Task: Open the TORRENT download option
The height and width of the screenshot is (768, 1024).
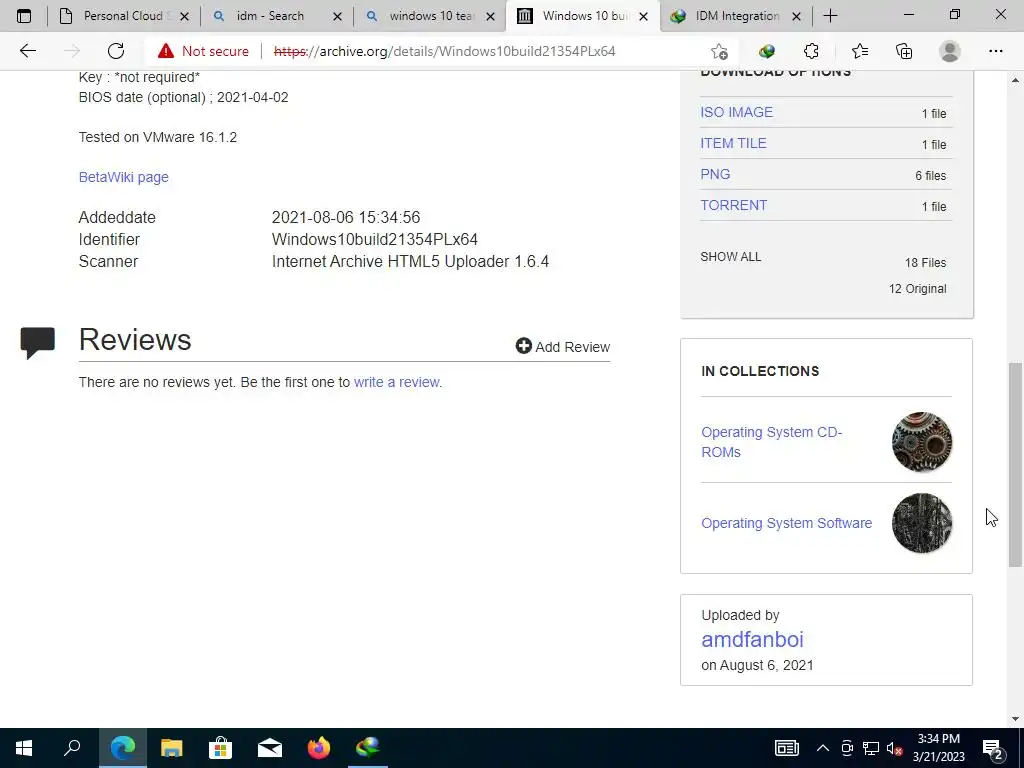Action: (733, 205)
